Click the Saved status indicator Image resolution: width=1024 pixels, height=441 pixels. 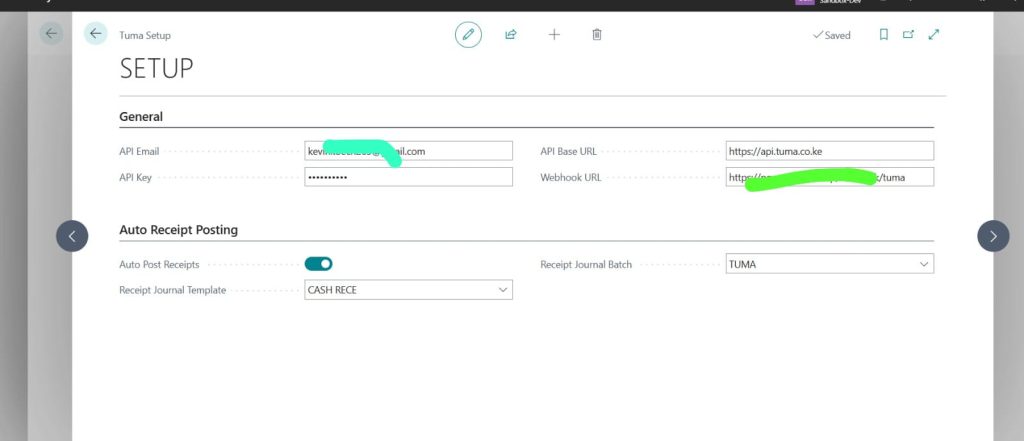831,35
